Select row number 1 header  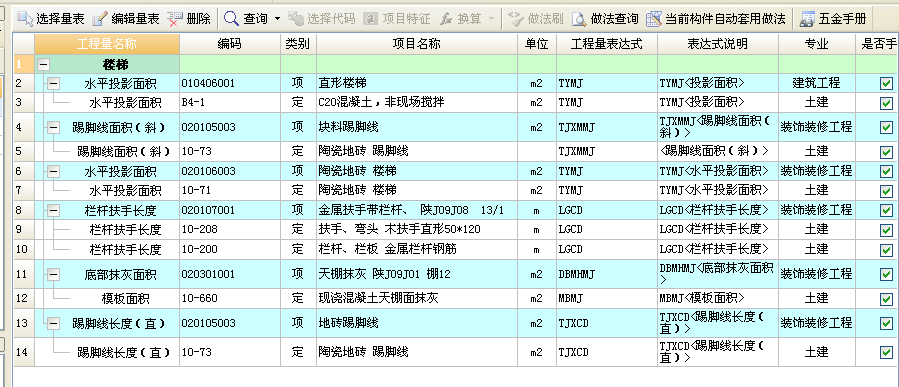point(24,65)
